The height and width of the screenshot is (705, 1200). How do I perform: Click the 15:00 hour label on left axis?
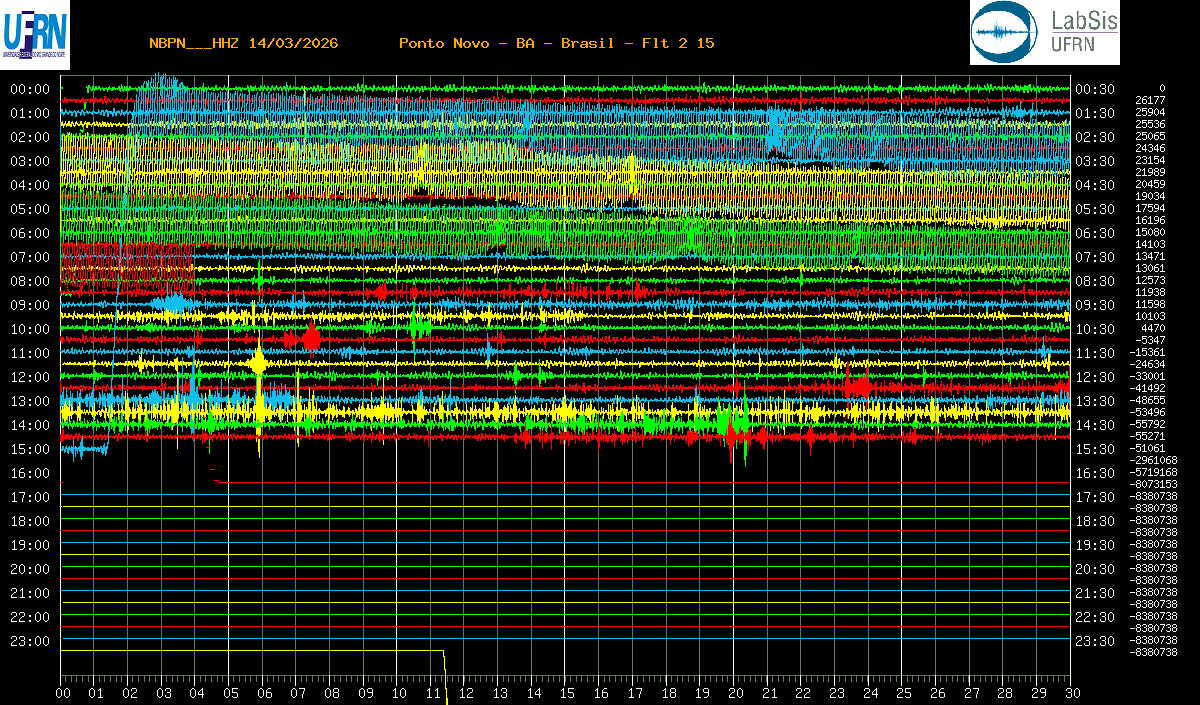tap(30, 449)
